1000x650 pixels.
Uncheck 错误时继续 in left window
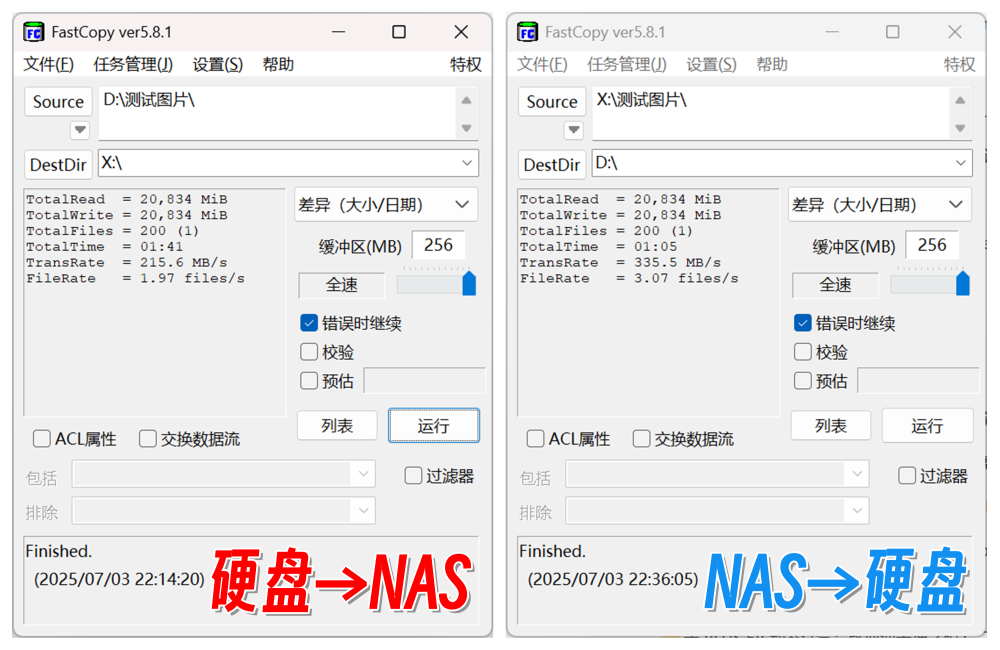pos(309,323)
